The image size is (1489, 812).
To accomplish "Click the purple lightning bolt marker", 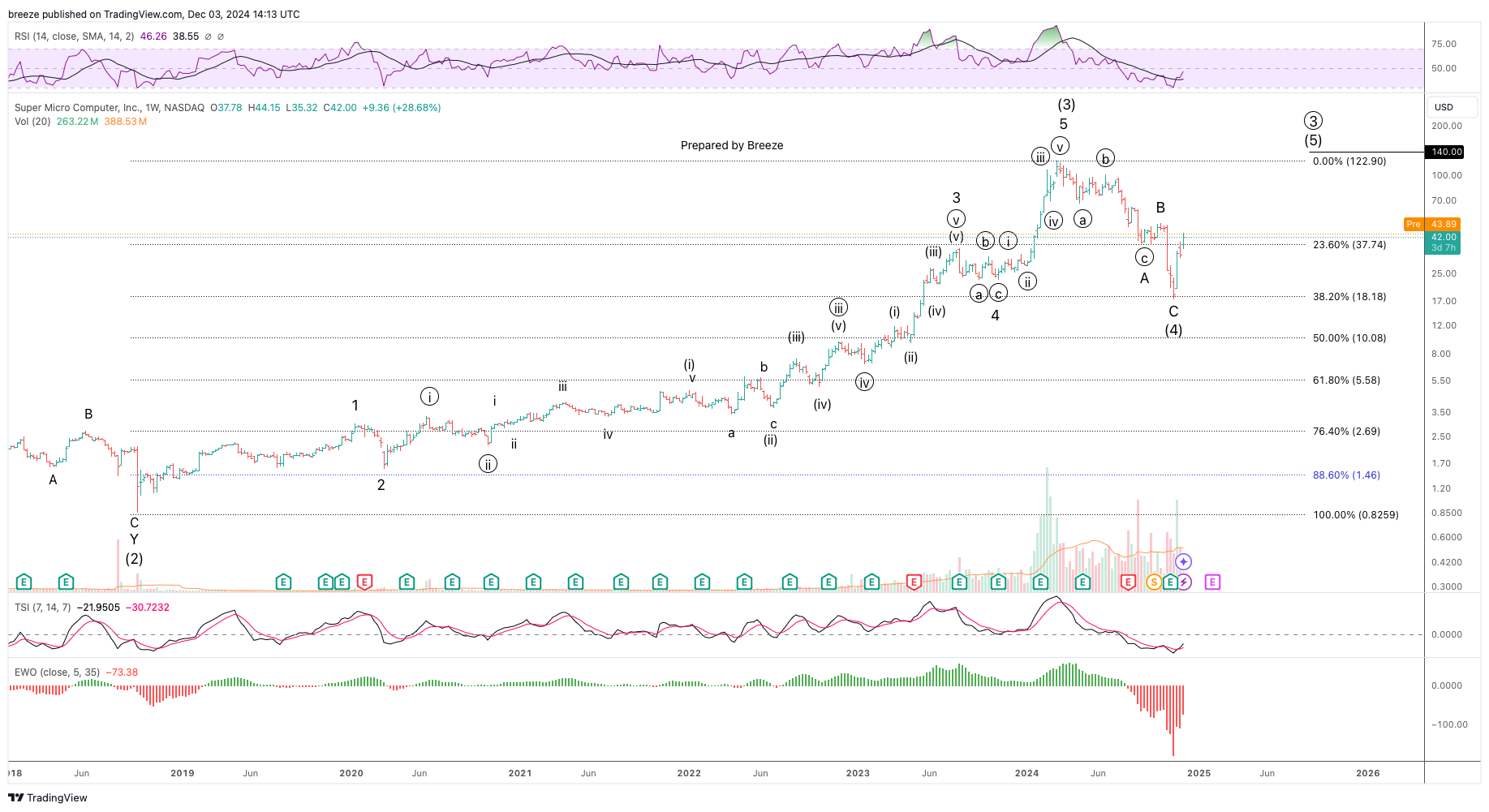I will coord(1184,582).
